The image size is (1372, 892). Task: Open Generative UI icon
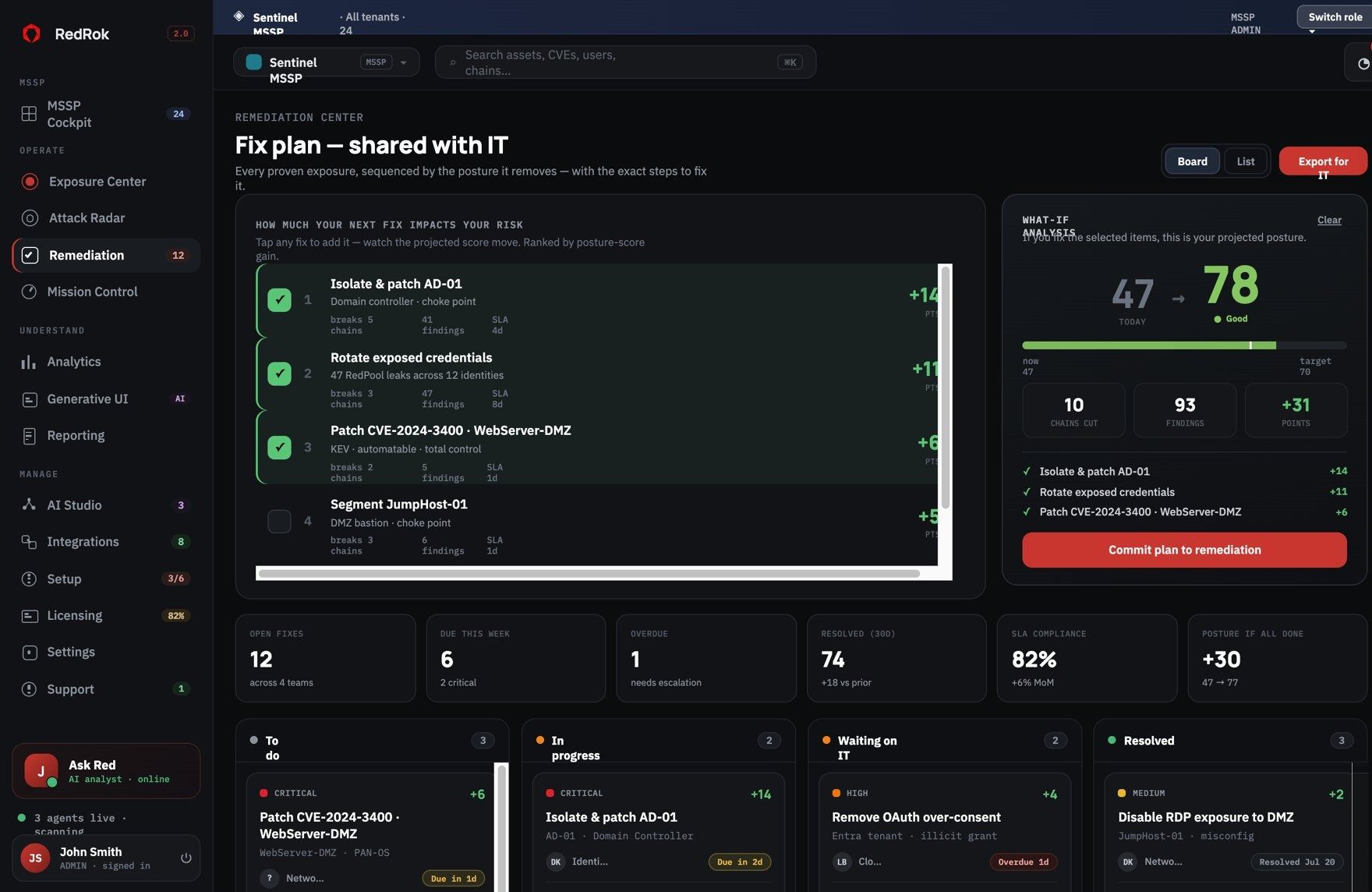coord(29,399)
